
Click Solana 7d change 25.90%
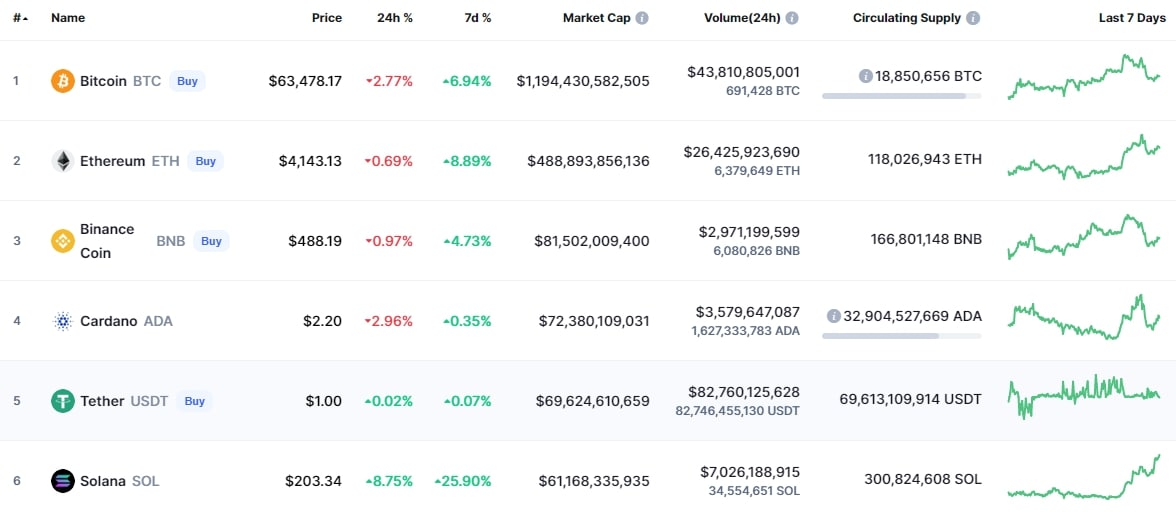463,481
